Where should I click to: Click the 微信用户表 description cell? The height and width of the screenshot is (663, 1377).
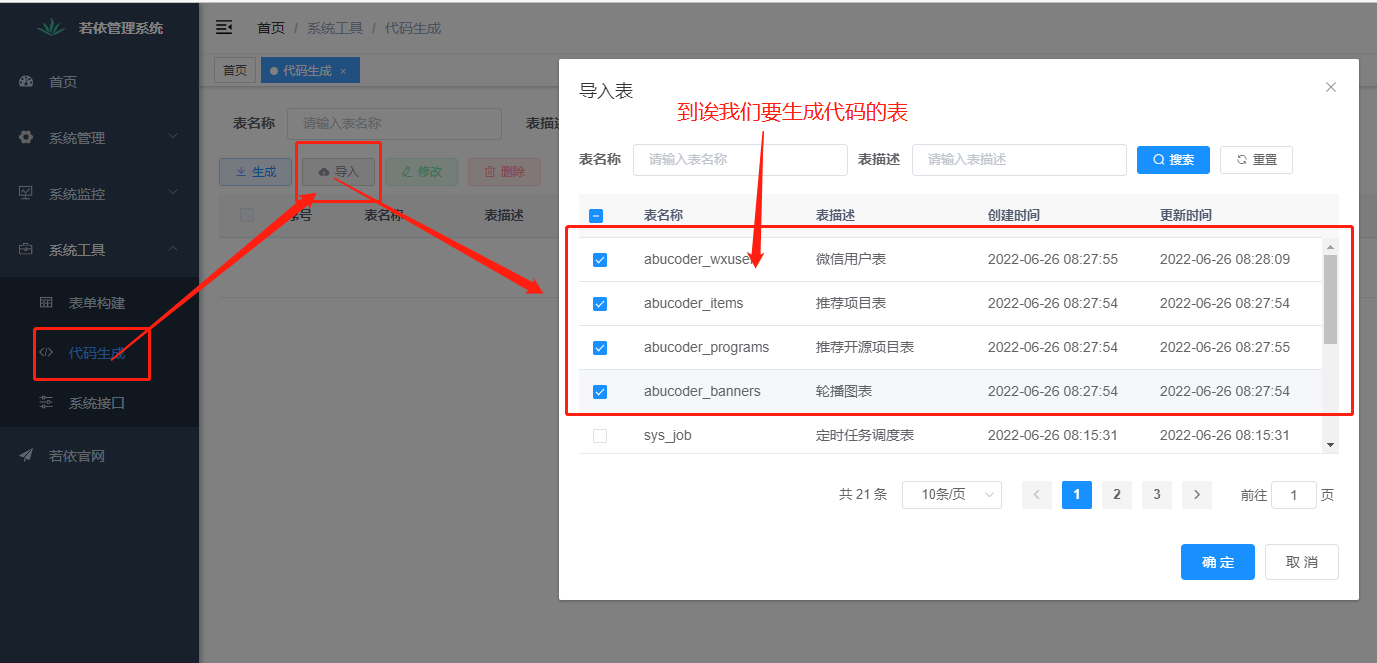tap(851, 260)
